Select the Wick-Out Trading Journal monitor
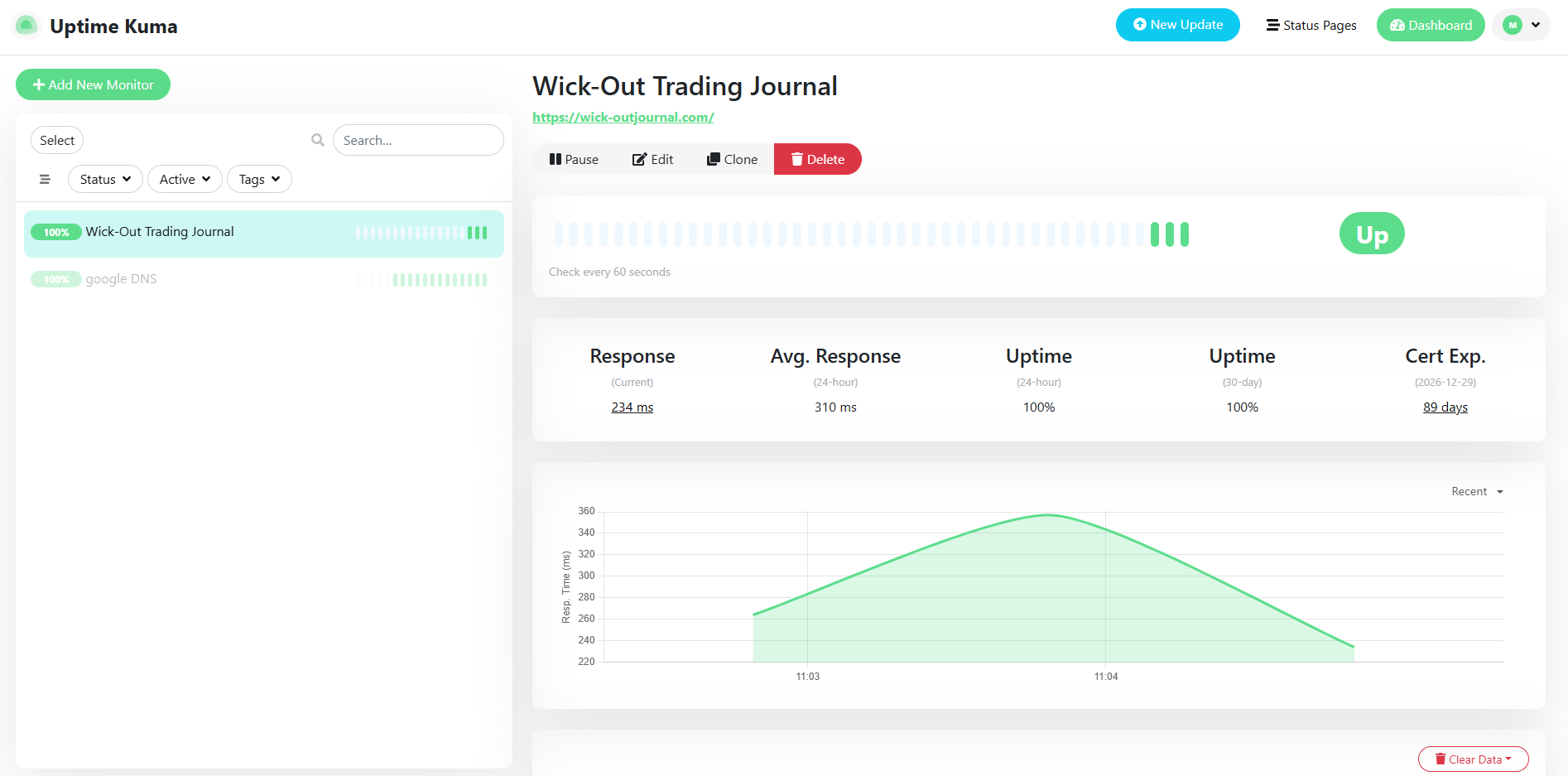 pyautogui.click(x=264, y=233)
